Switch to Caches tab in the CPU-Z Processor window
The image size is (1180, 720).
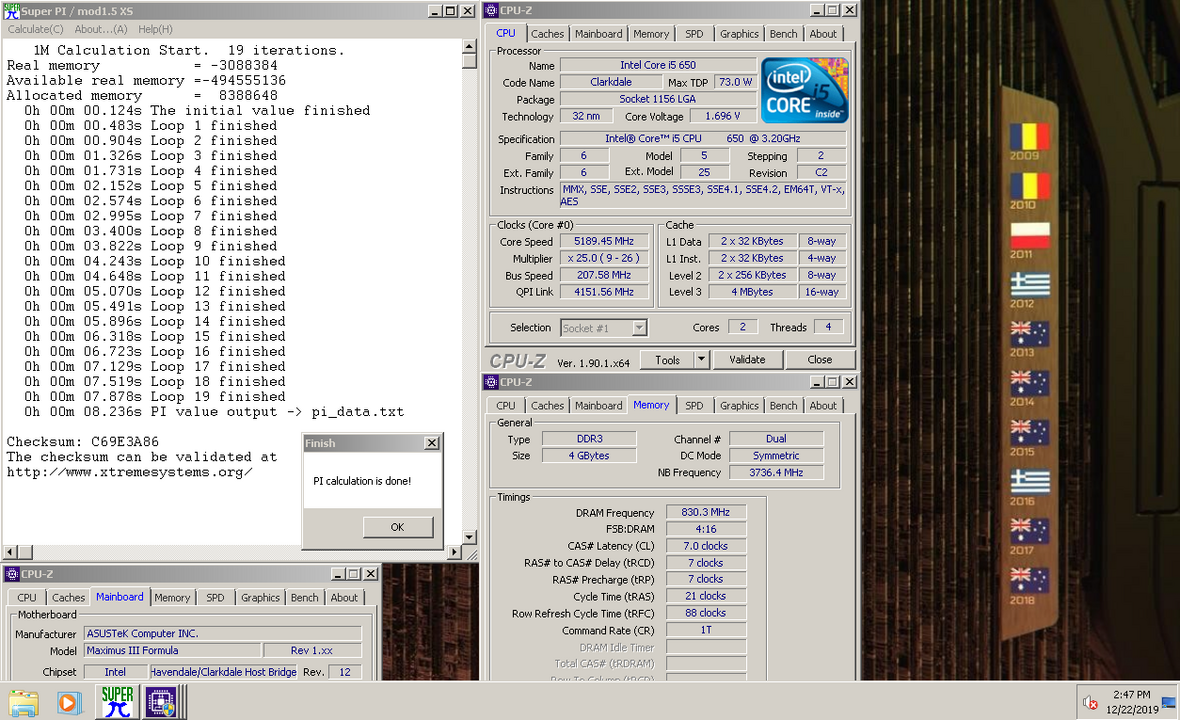(547, 34)
